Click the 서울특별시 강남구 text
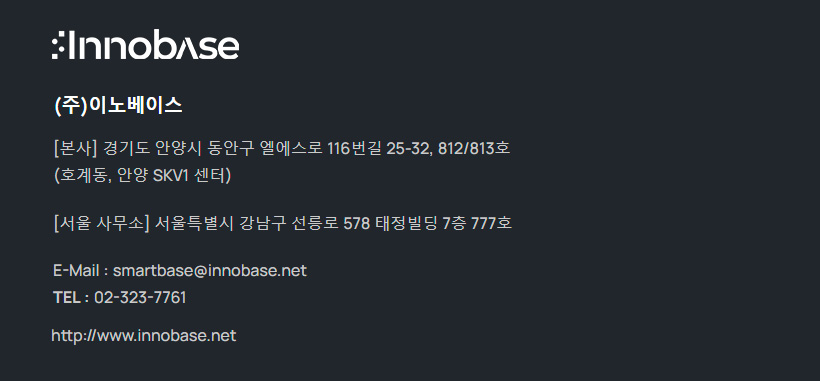The width and height of the screenshot is (820, 381). coord(220,223)
